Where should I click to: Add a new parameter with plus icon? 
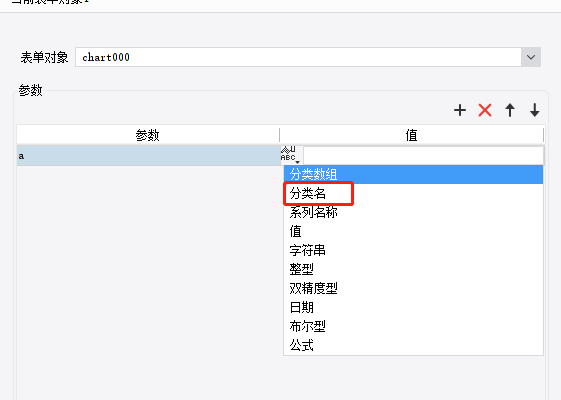[x=460, y=110]
